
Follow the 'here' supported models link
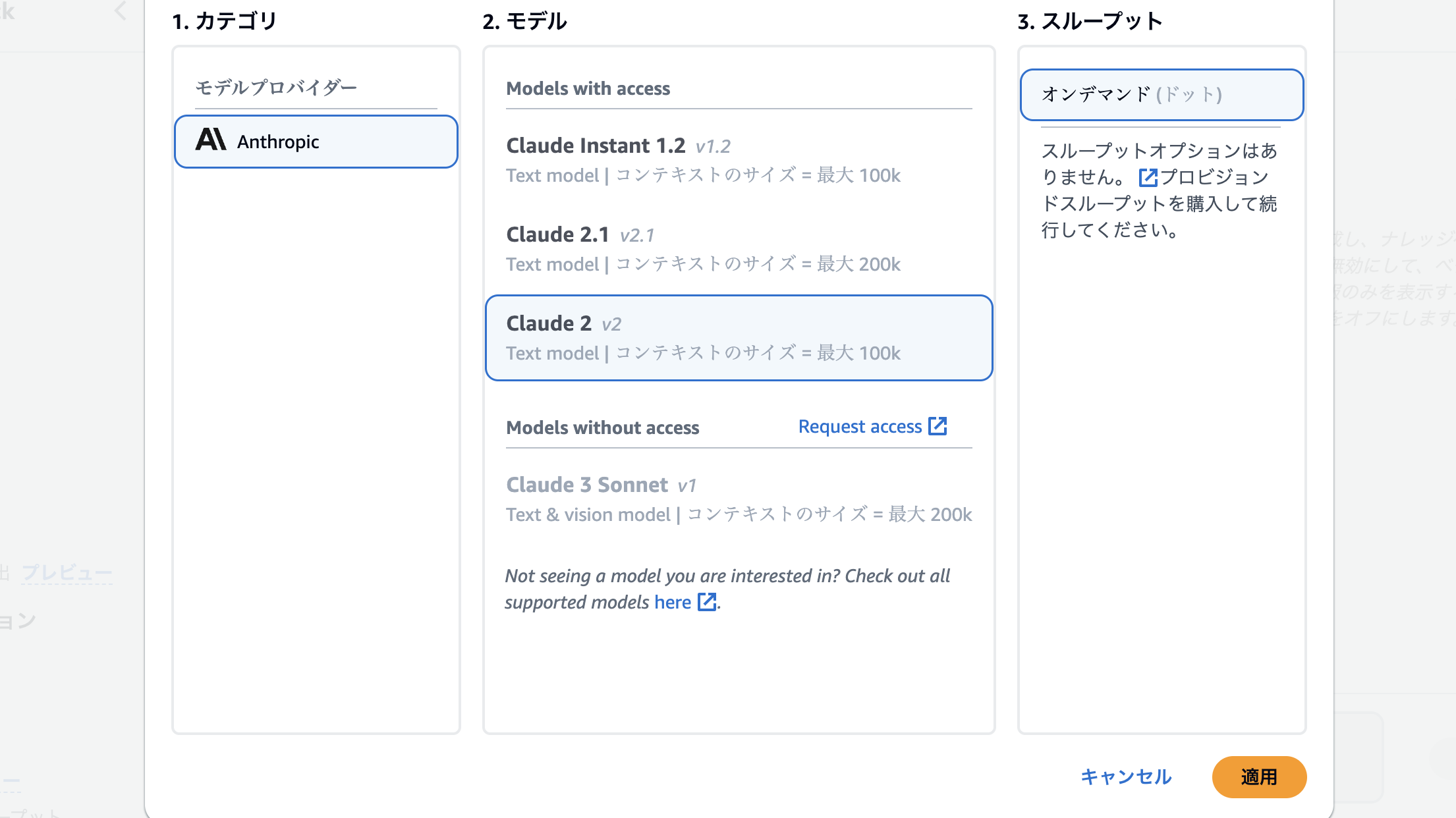click(x=672, y=602)
